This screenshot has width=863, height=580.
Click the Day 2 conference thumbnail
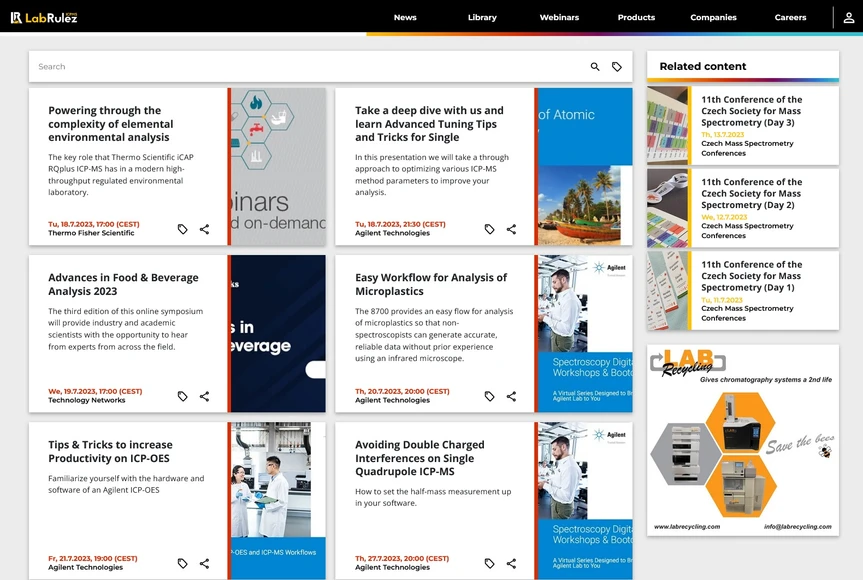(668, 208)
